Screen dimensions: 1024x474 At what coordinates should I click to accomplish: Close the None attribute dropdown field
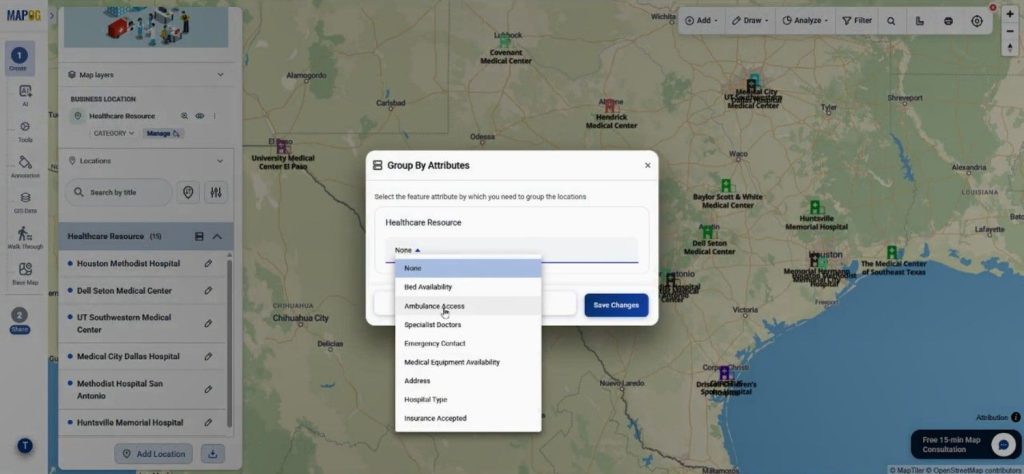pyautogui.click(x=511, y=250)
